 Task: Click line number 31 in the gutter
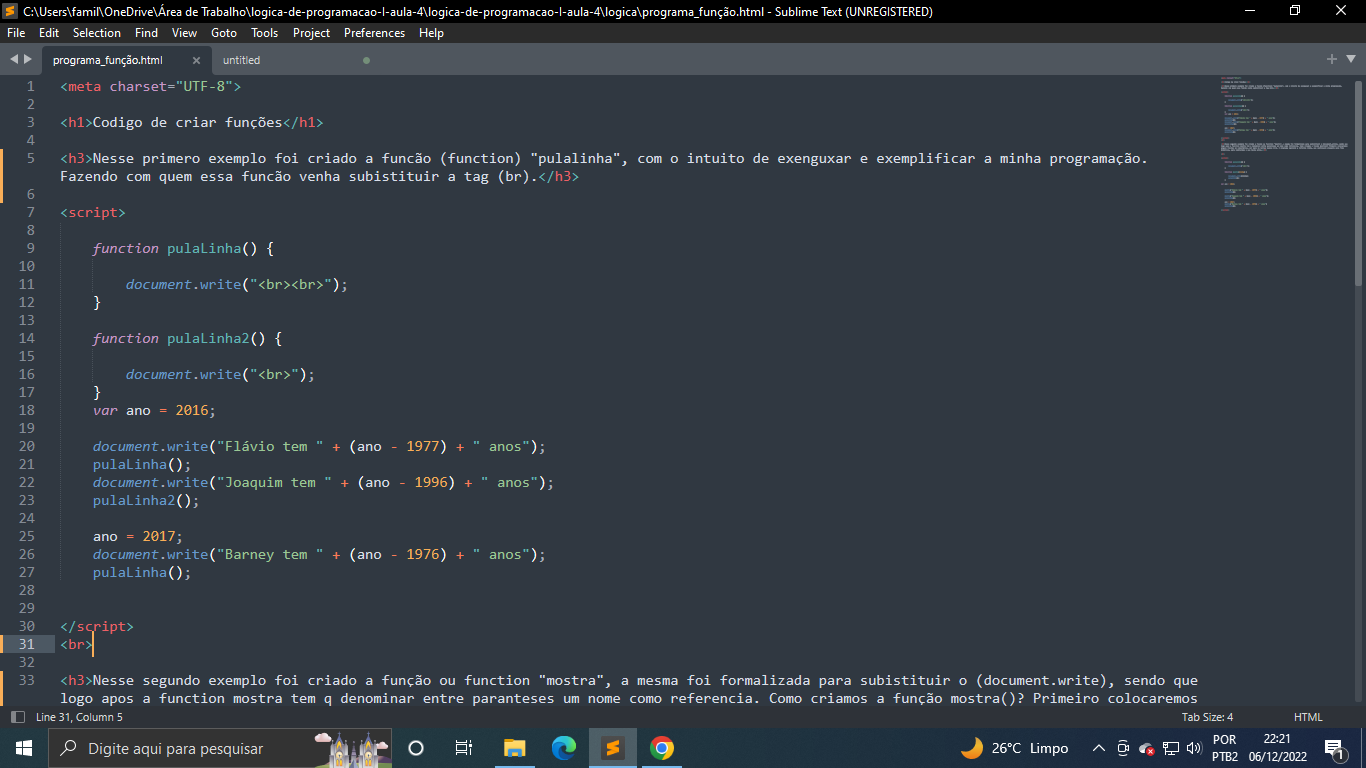(x=26, y=644)
